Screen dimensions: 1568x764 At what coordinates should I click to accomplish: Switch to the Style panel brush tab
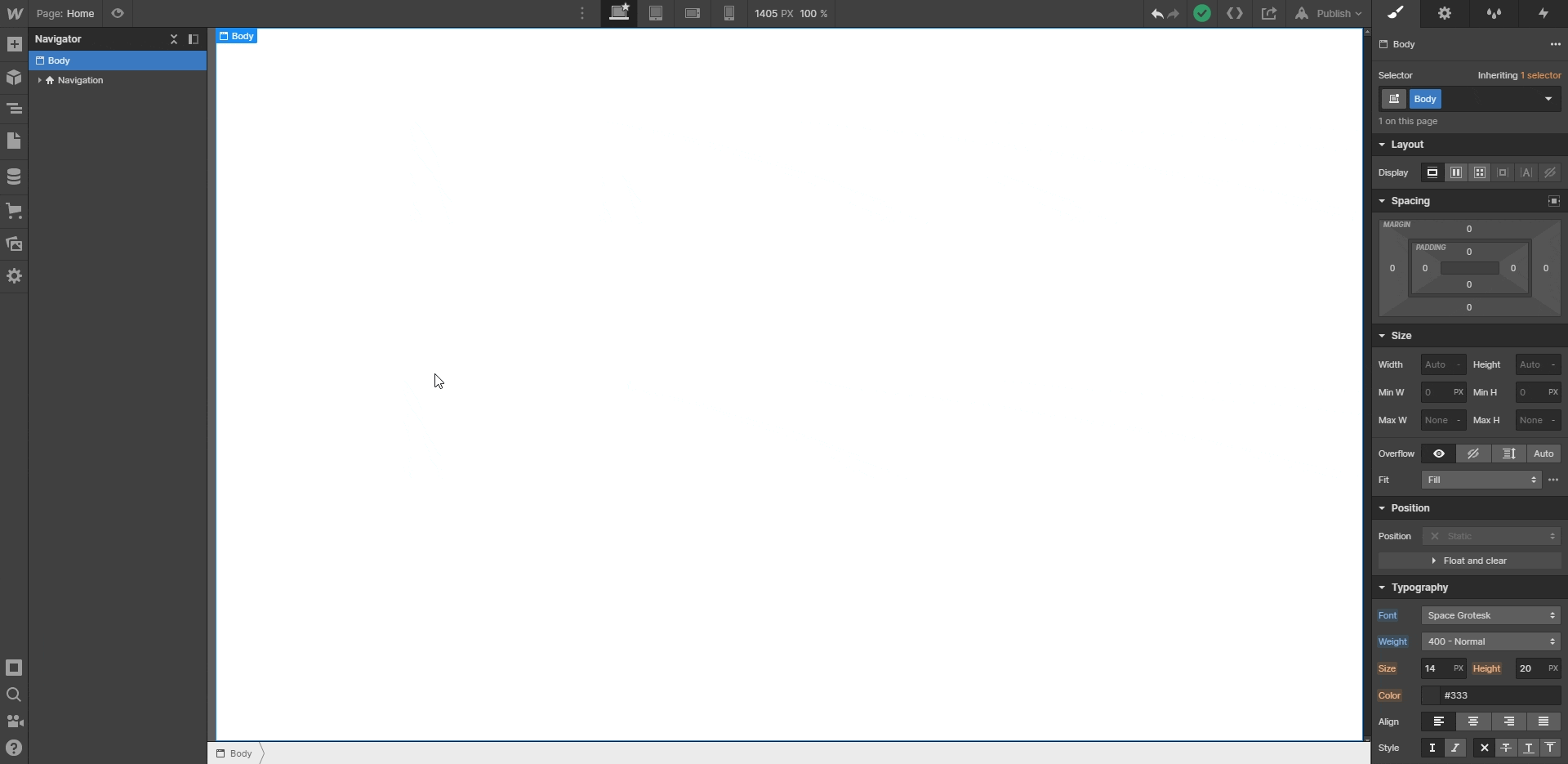point(1396,13)
